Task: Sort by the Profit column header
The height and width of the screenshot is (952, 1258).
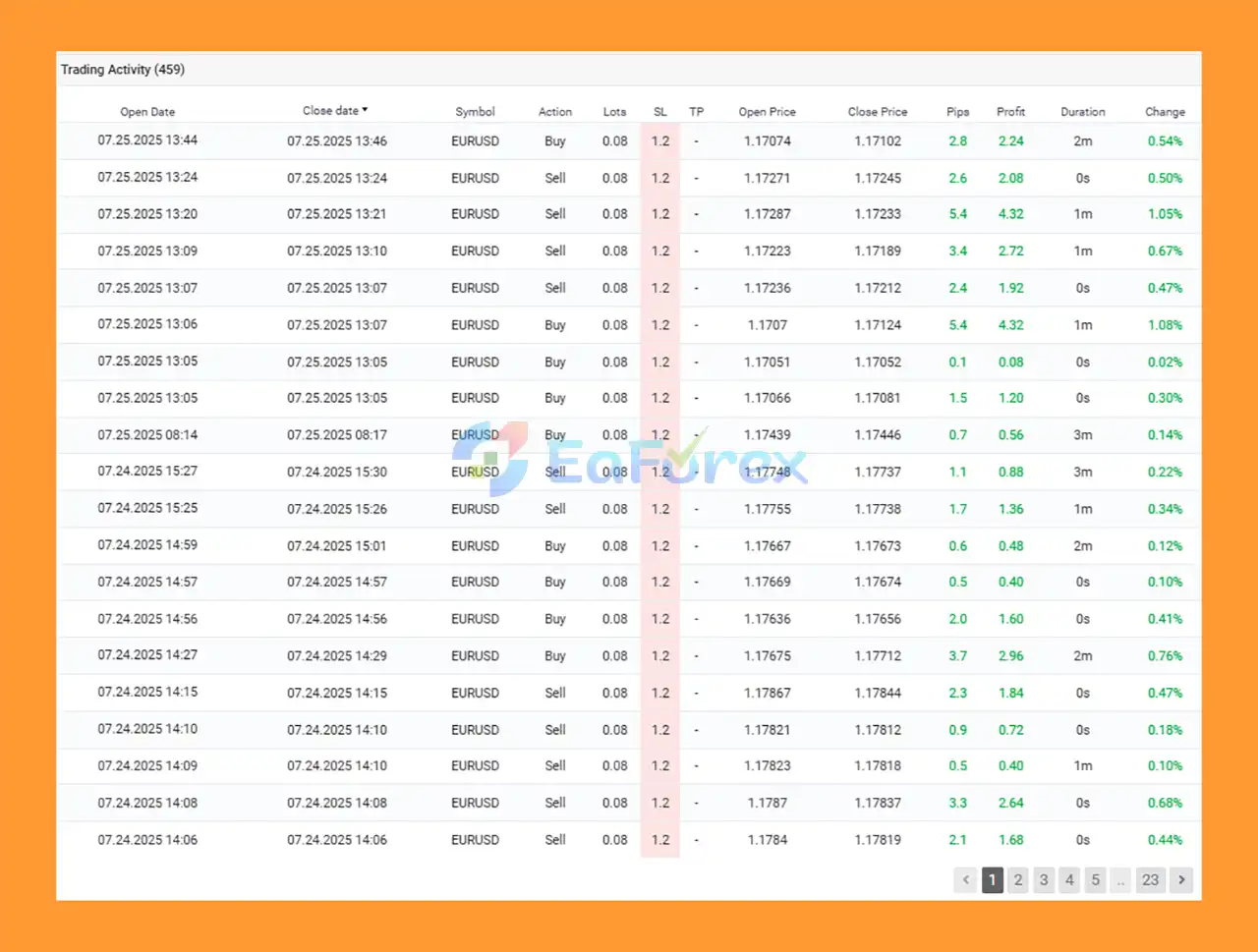Action: pyautogui.click(x=1010, y=112)
